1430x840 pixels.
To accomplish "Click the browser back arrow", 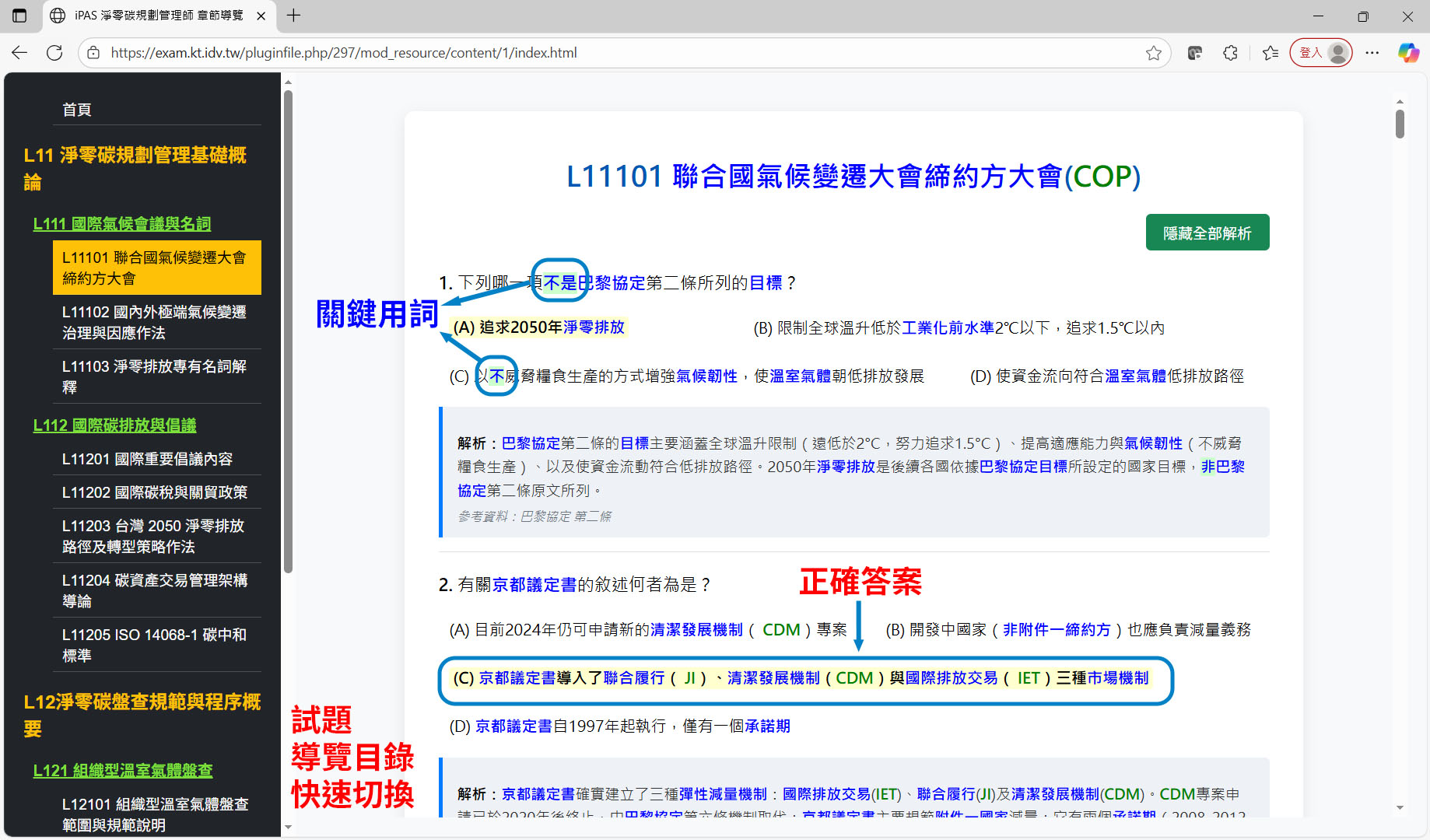I will click(19, 53).
